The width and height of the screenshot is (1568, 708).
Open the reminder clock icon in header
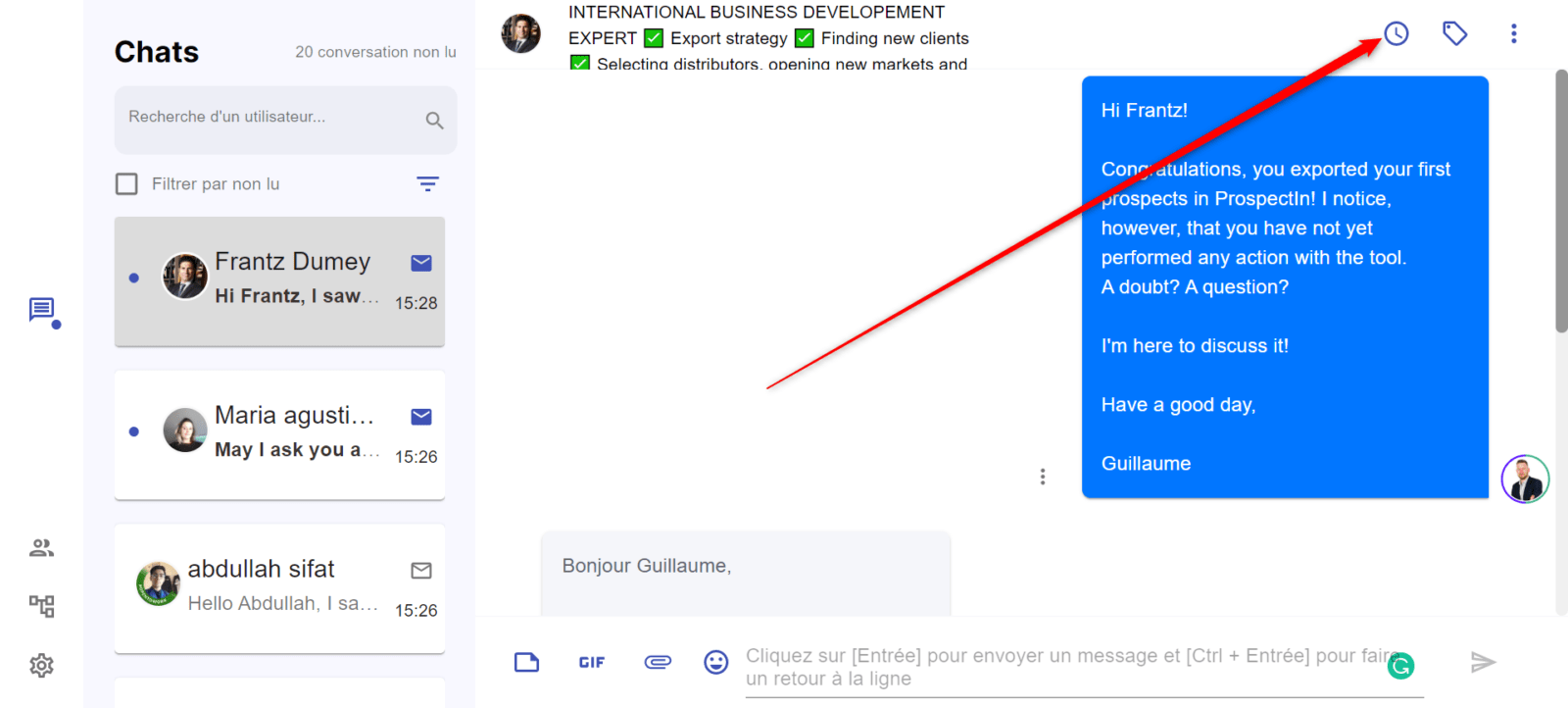point(1396,33)
